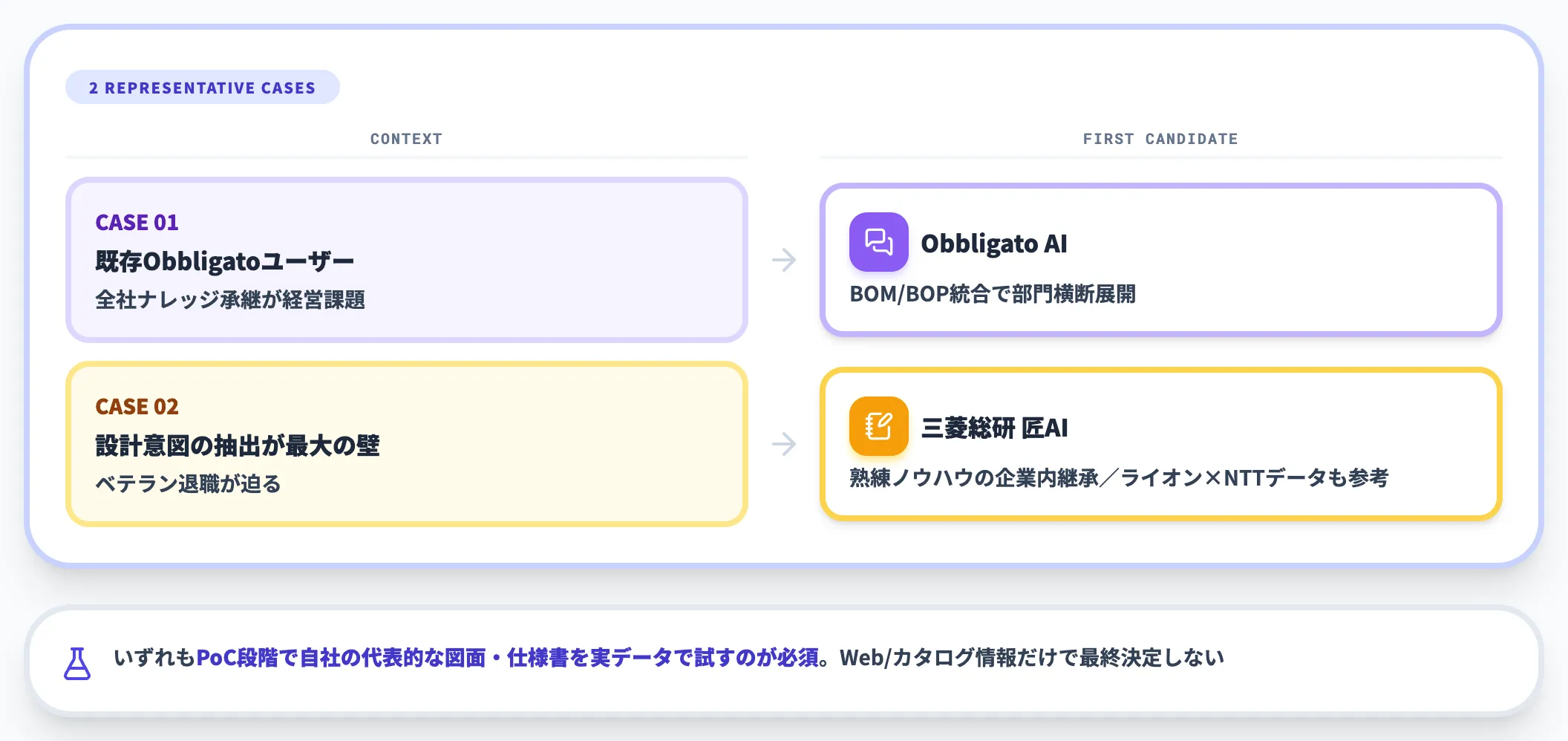
Task: Click the 'Obbligato AI' title
Action: tap(994, 244)
